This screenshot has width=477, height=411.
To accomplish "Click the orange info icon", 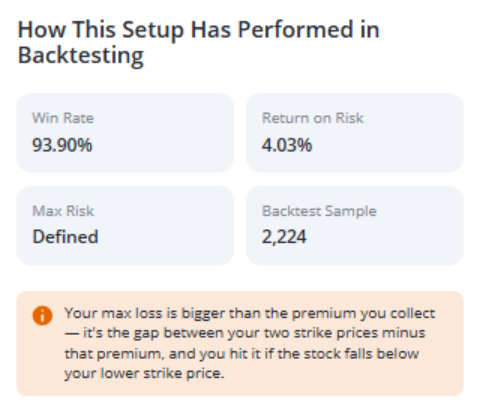I will coord(42,315).
